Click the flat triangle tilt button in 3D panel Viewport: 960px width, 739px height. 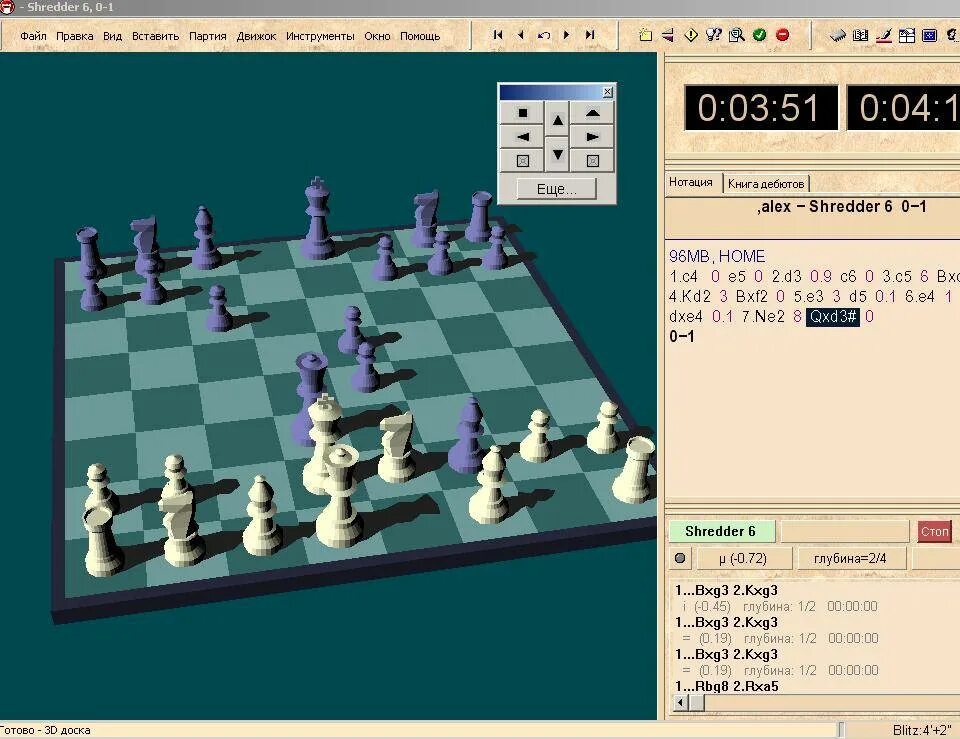(x=592, y=113)
